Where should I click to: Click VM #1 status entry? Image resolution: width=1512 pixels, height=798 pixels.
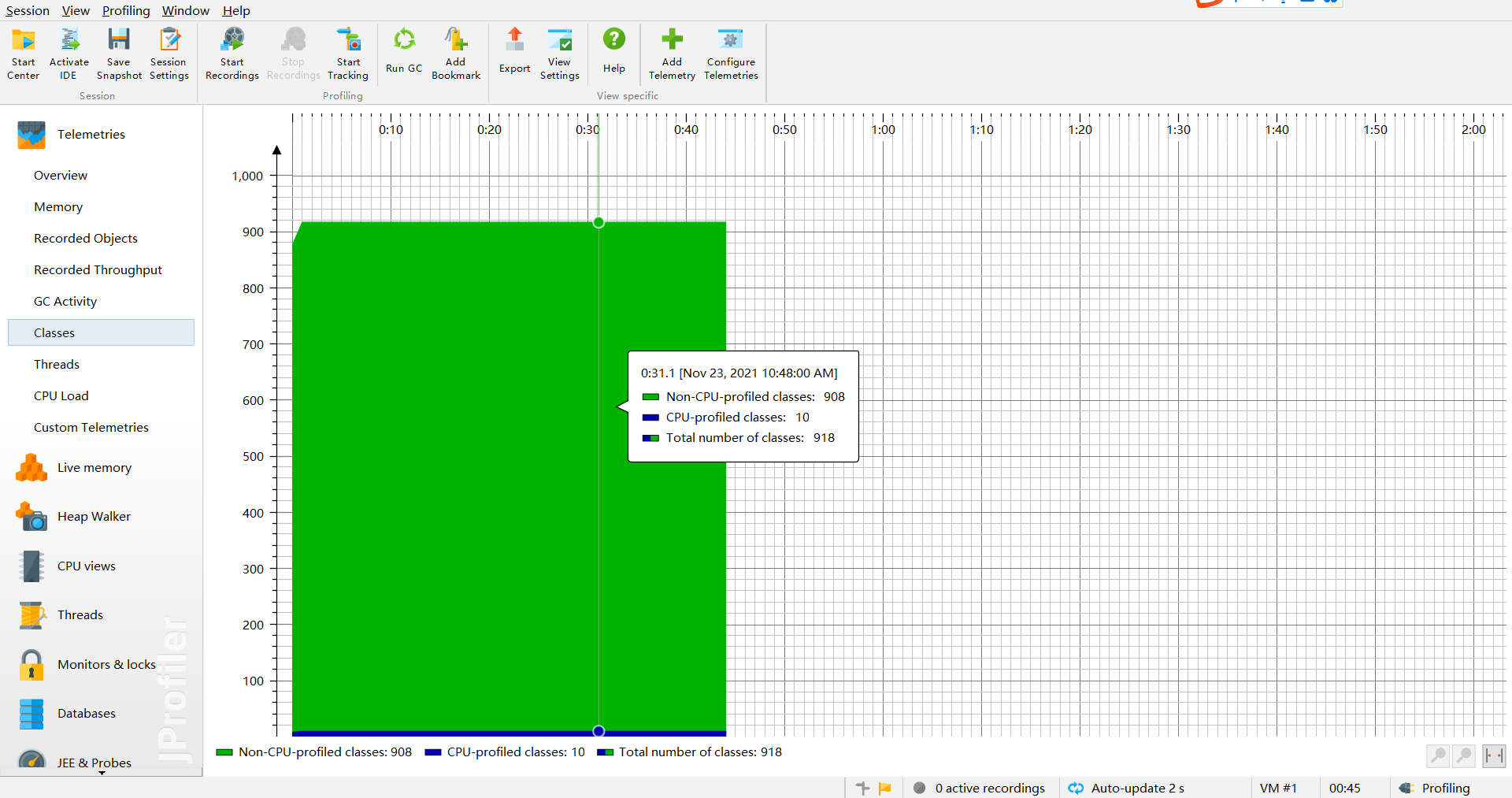point(1278,788)
